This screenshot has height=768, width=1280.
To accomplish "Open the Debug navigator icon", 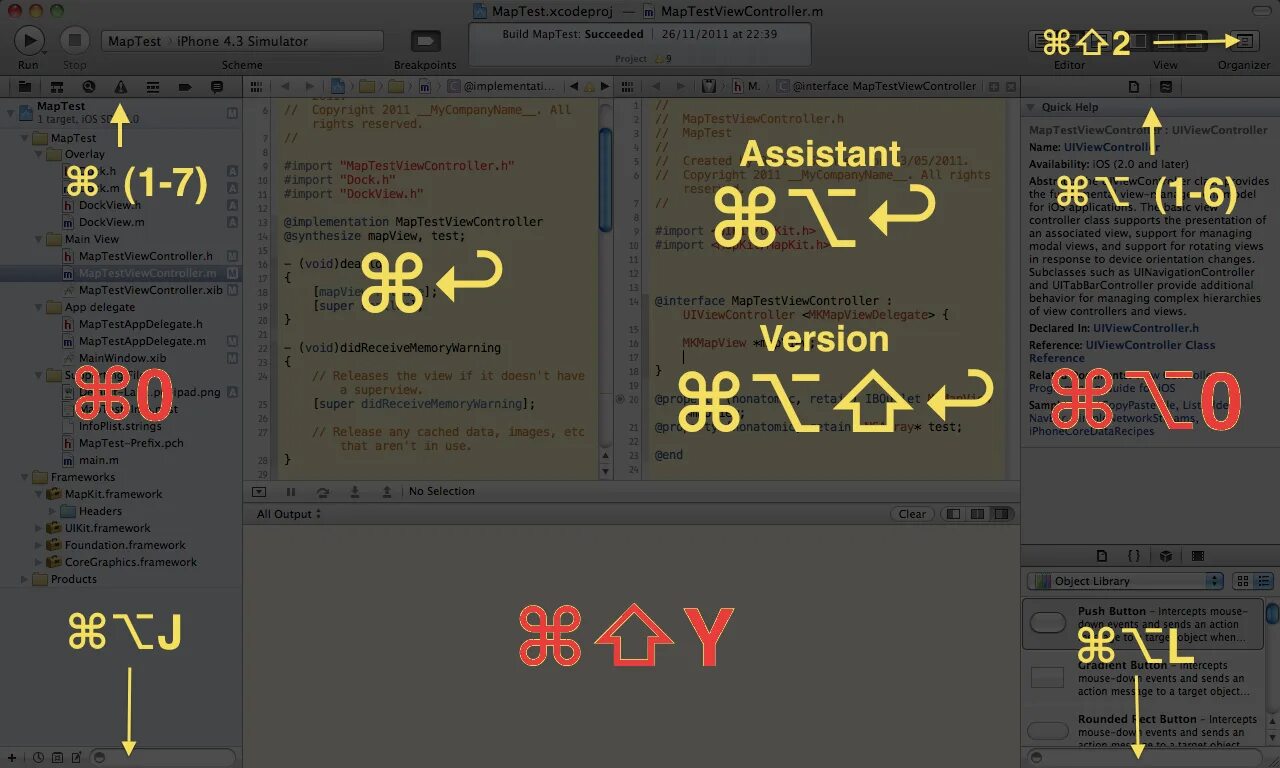I will pos(153,87).
